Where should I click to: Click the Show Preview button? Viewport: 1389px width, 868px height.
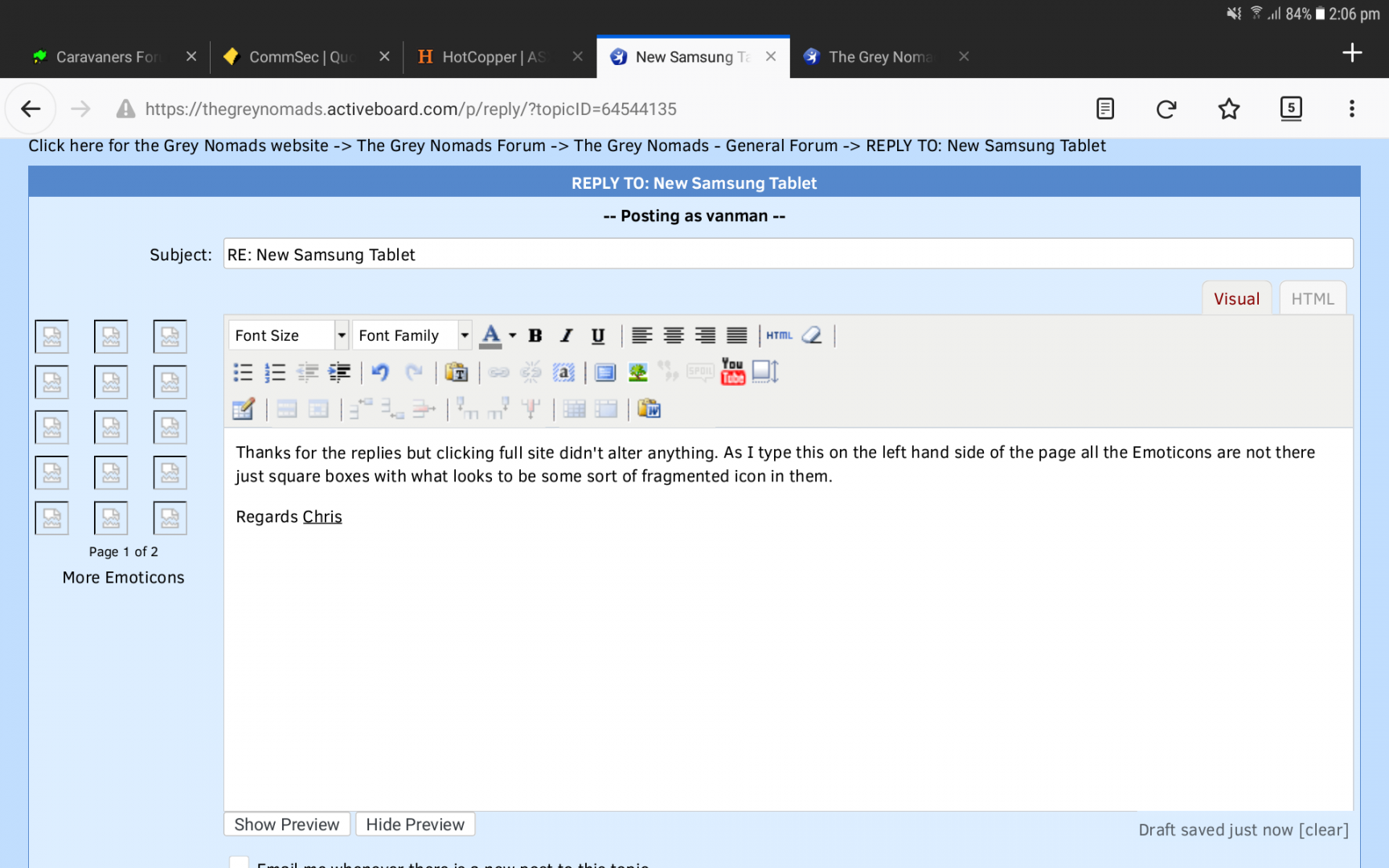click(286, 824)
